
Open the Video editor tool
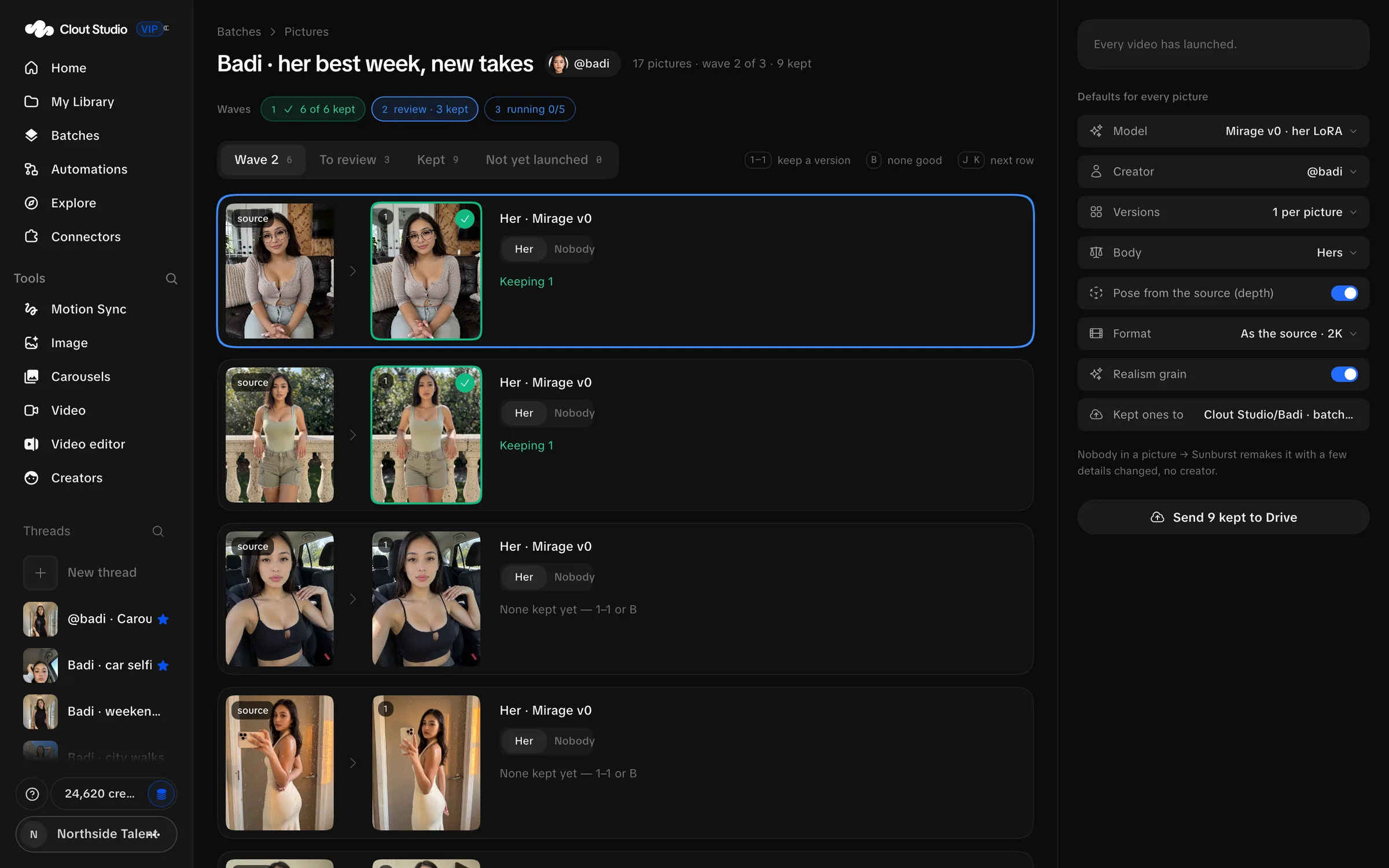[96, 444]
